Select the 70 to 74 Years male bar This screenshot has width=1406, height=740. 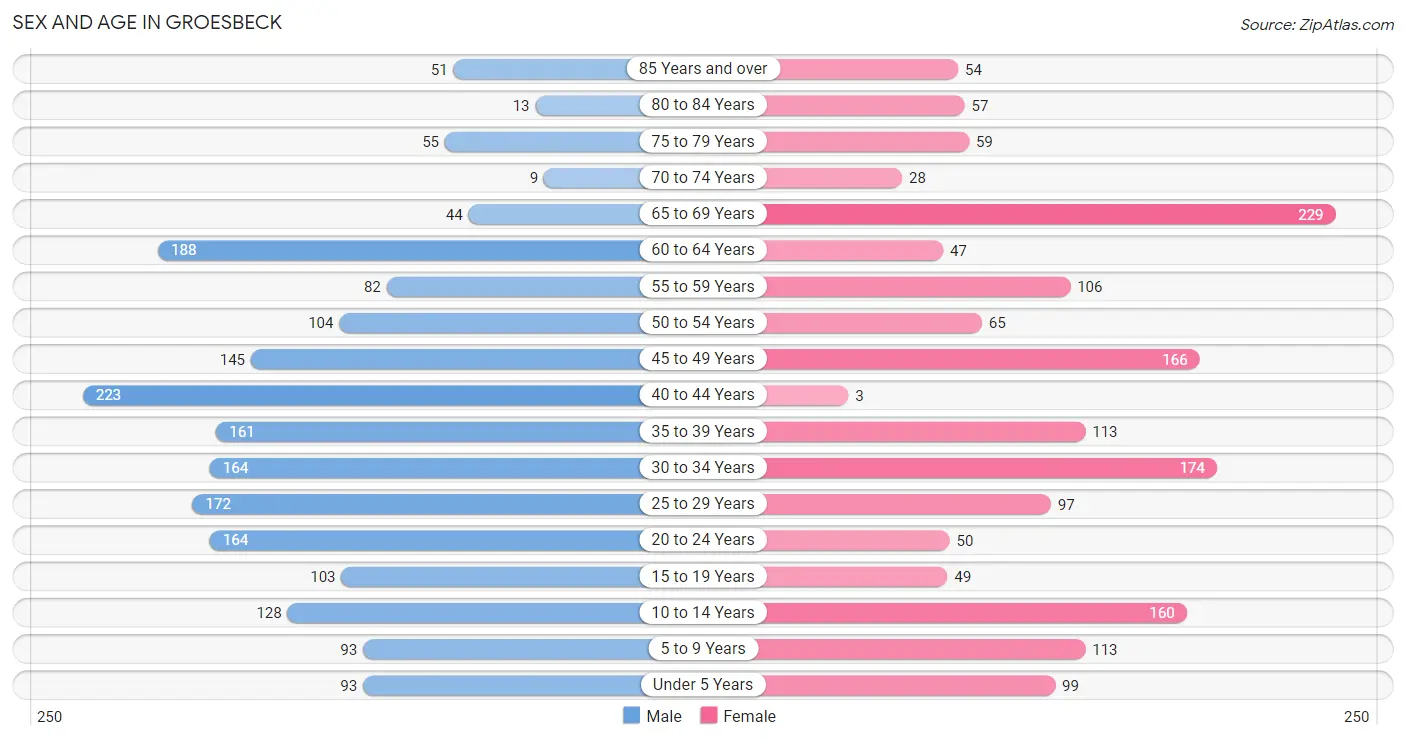point(592,178)
